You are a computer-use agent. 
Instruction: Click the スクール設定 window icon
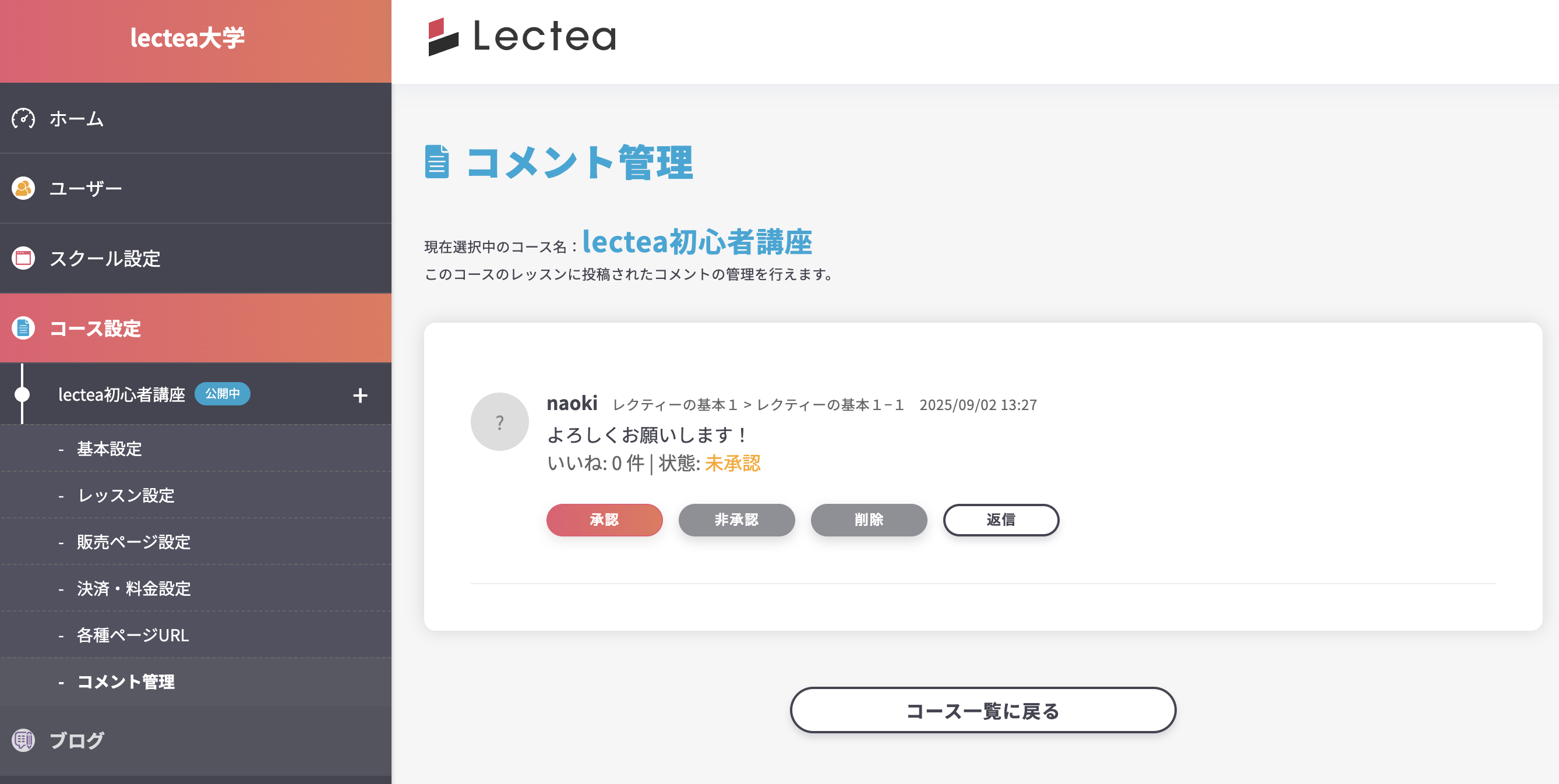coord(23,258)
